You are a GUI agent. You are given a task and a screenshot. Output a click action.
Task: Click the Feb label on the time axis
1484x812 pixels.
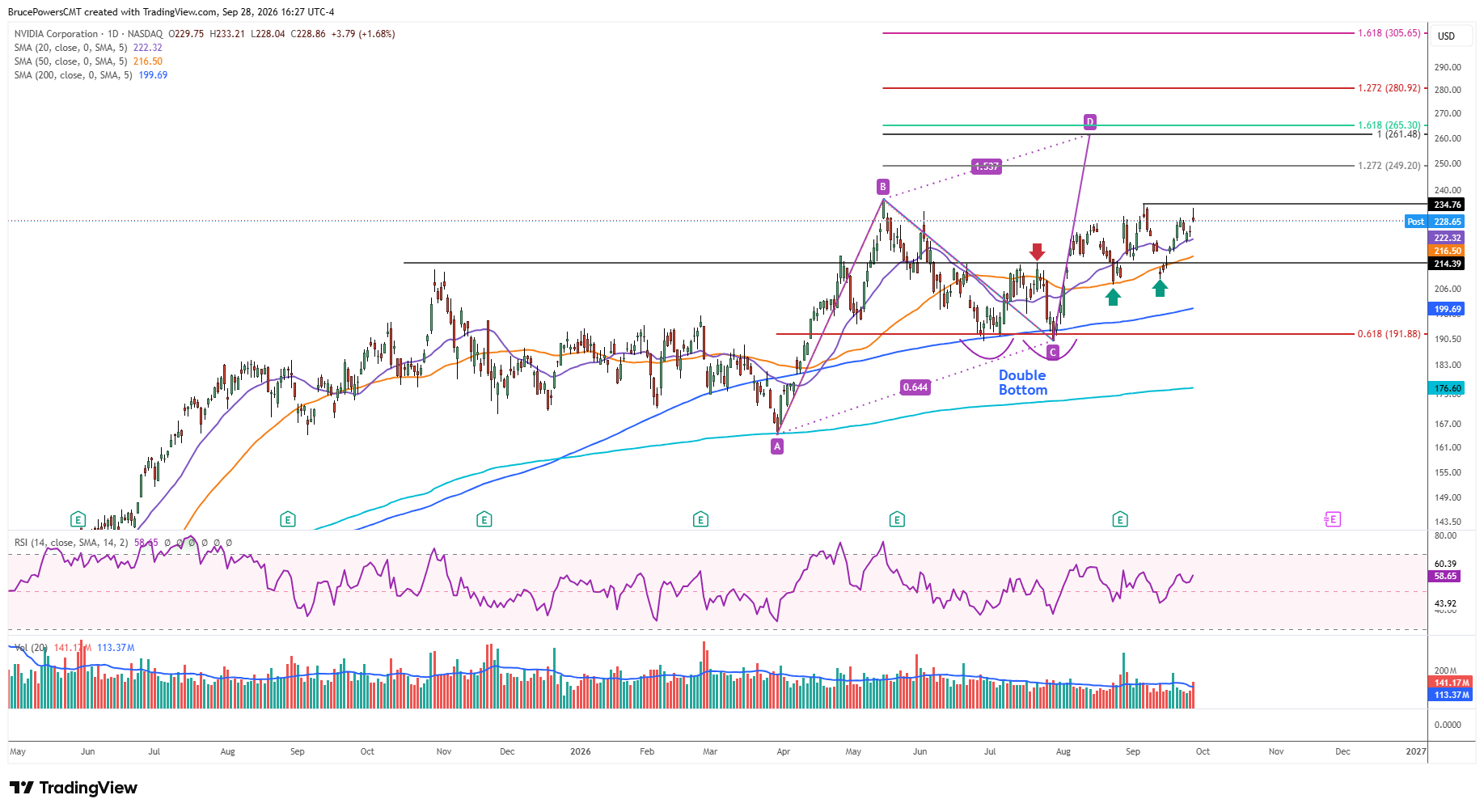point(647,751)
